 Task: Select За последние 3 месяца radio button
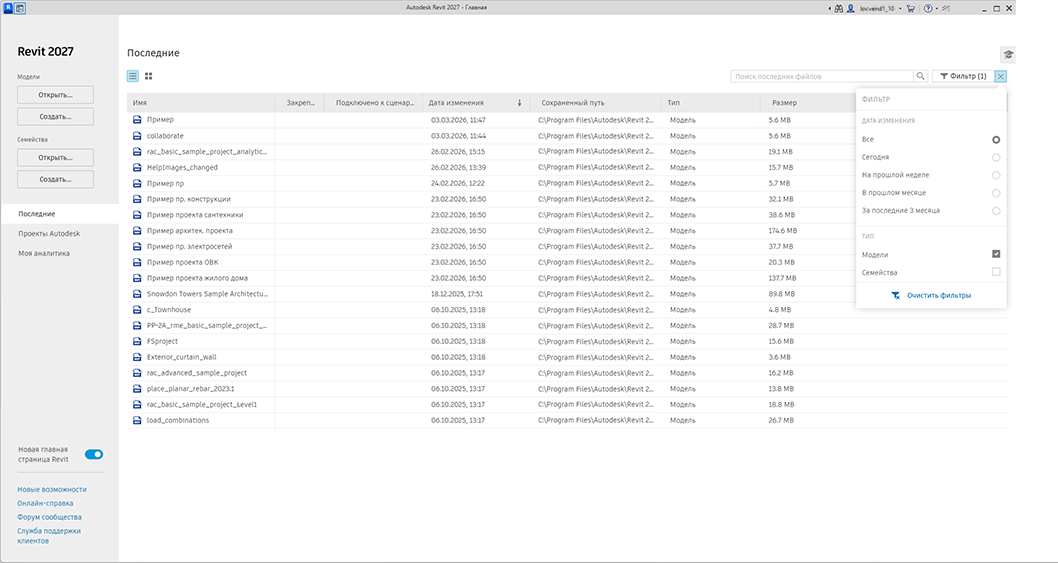coord(996,211)
